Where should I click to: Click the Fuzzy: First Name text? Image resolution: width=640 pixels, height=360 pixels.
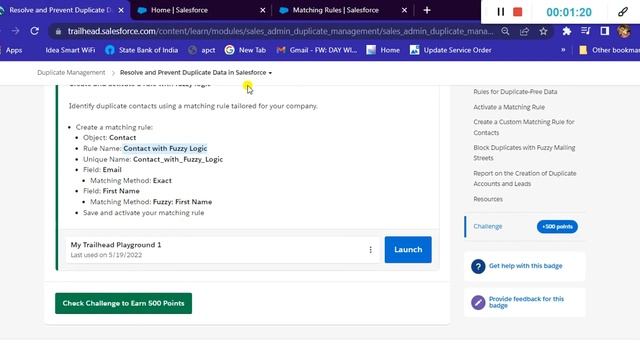tap(182, 202)
